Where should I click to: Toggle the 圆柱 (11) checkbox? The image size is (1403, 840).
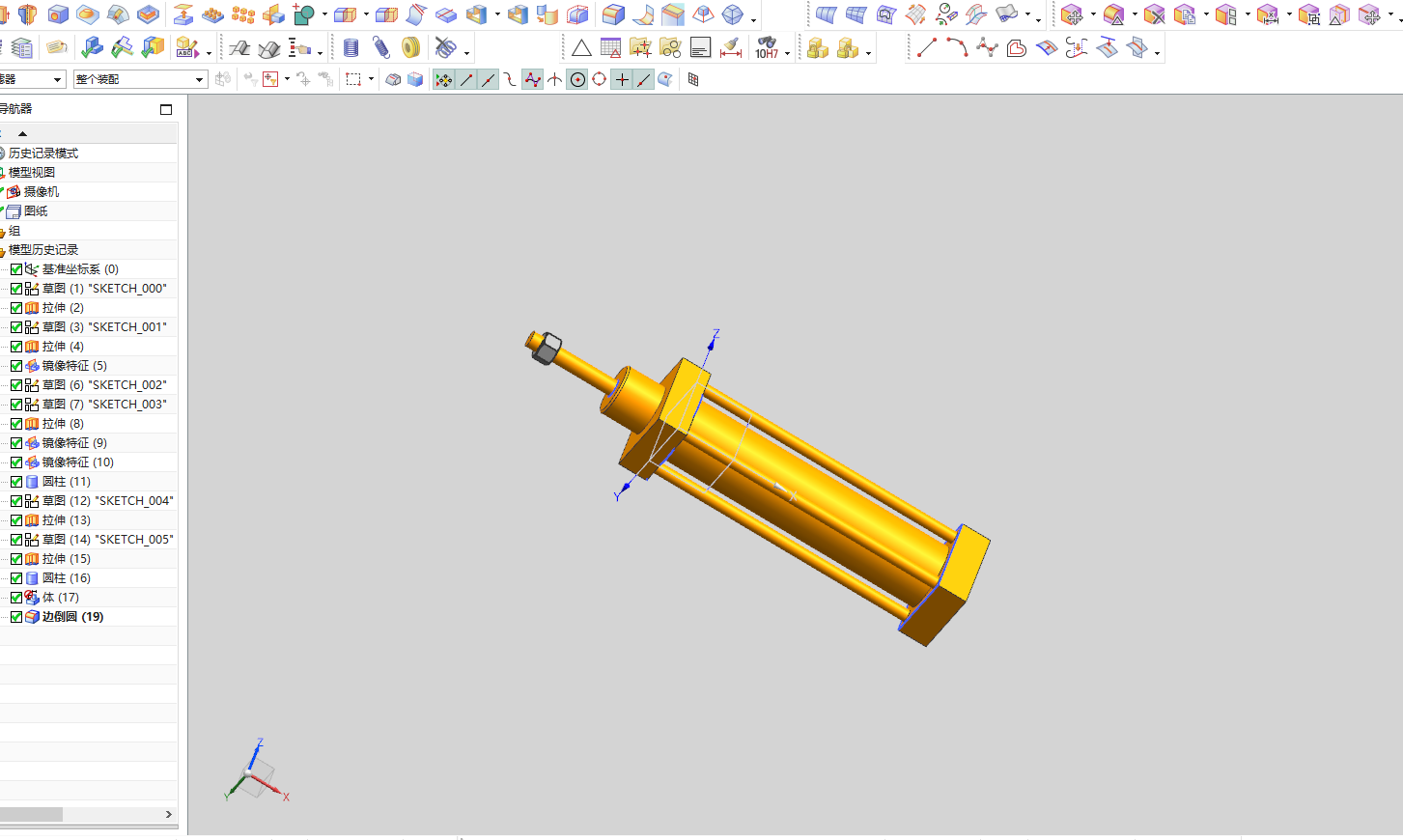(x=16, y=482)
